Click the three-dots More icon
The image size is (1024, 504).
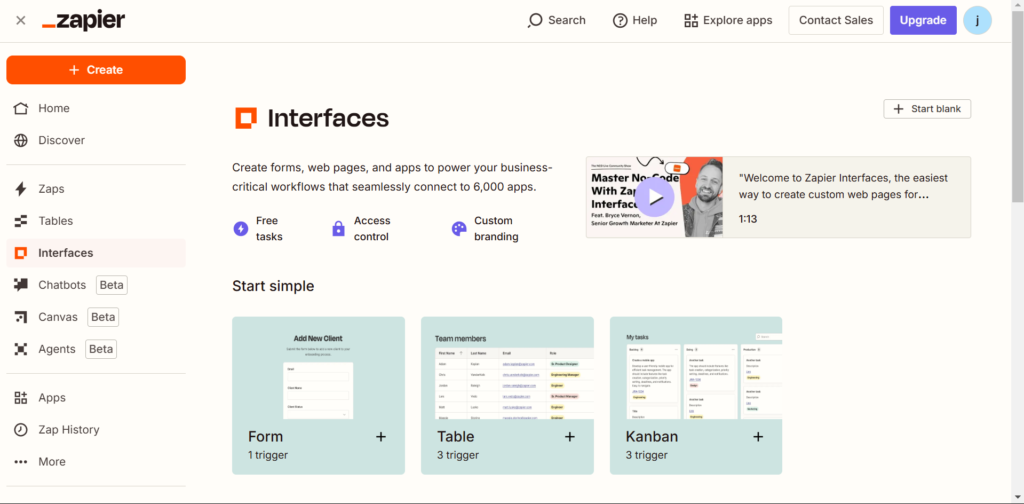[x=21, y=462]
